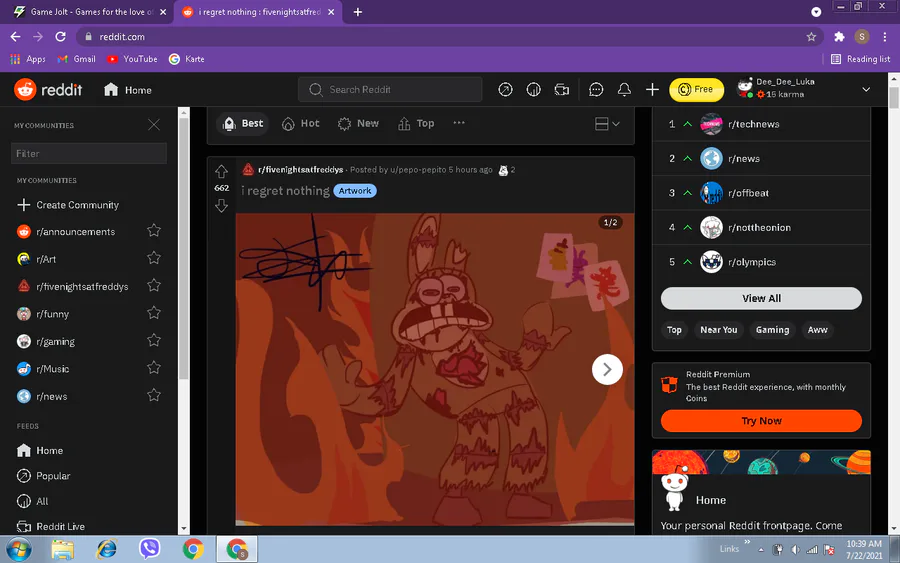Show next image in post gallery
This screenshot has width=900, height=563.
coord(607,370)
